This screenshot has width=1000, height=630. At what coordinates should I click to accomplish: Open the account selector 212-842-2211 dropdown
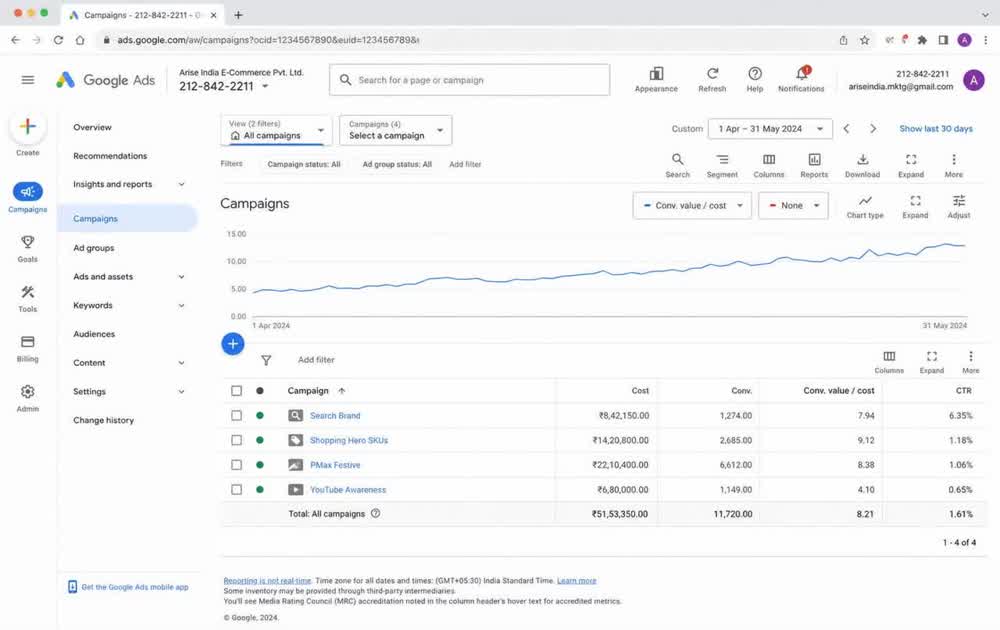(x=224, y=86)
